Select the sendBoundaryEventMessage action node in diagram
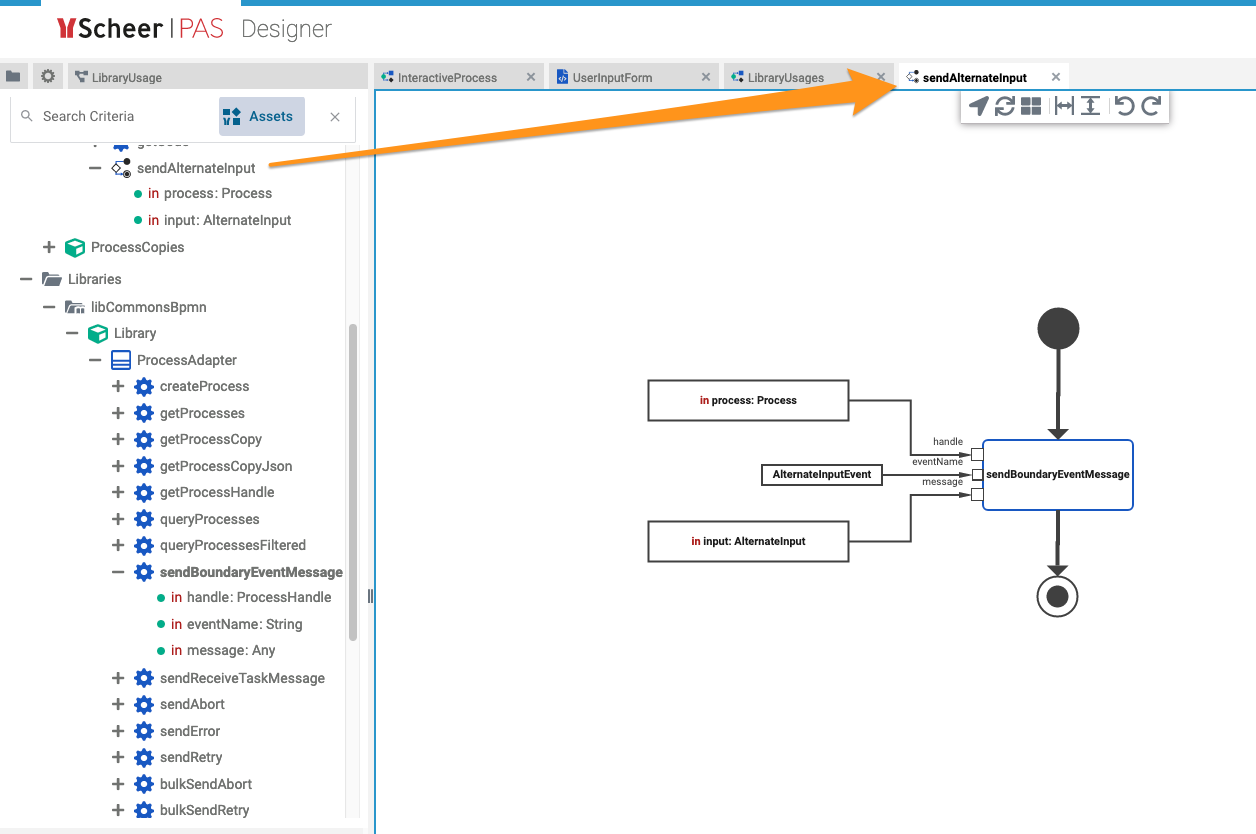The image size is (1256, 834). (1057, 475)
